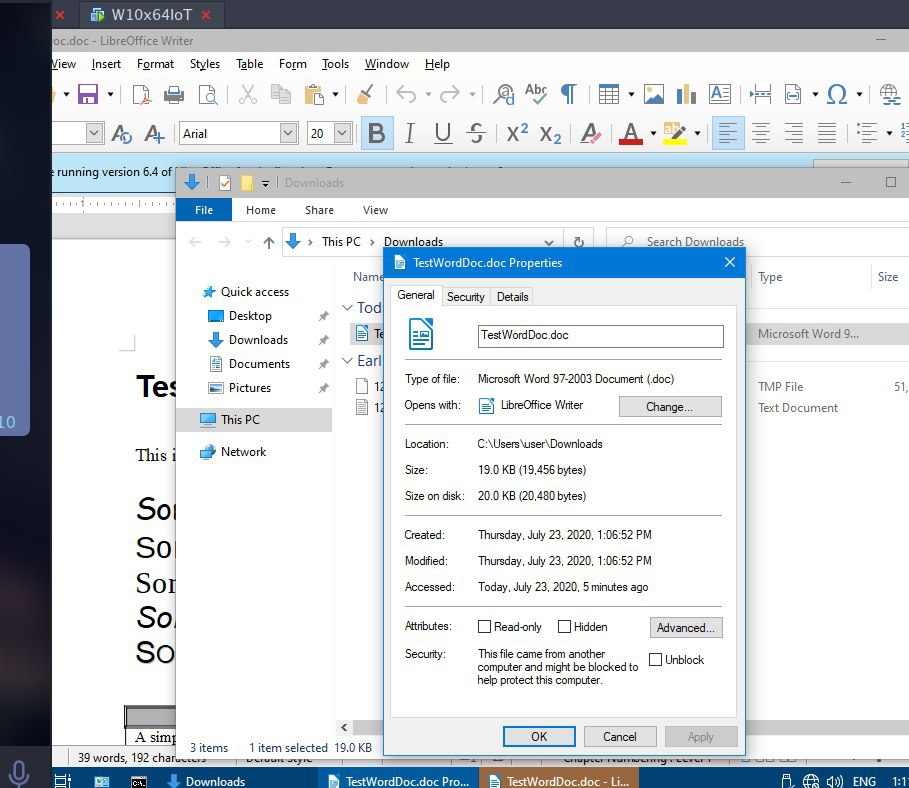Apply Superscript formatting

(517, 133)
